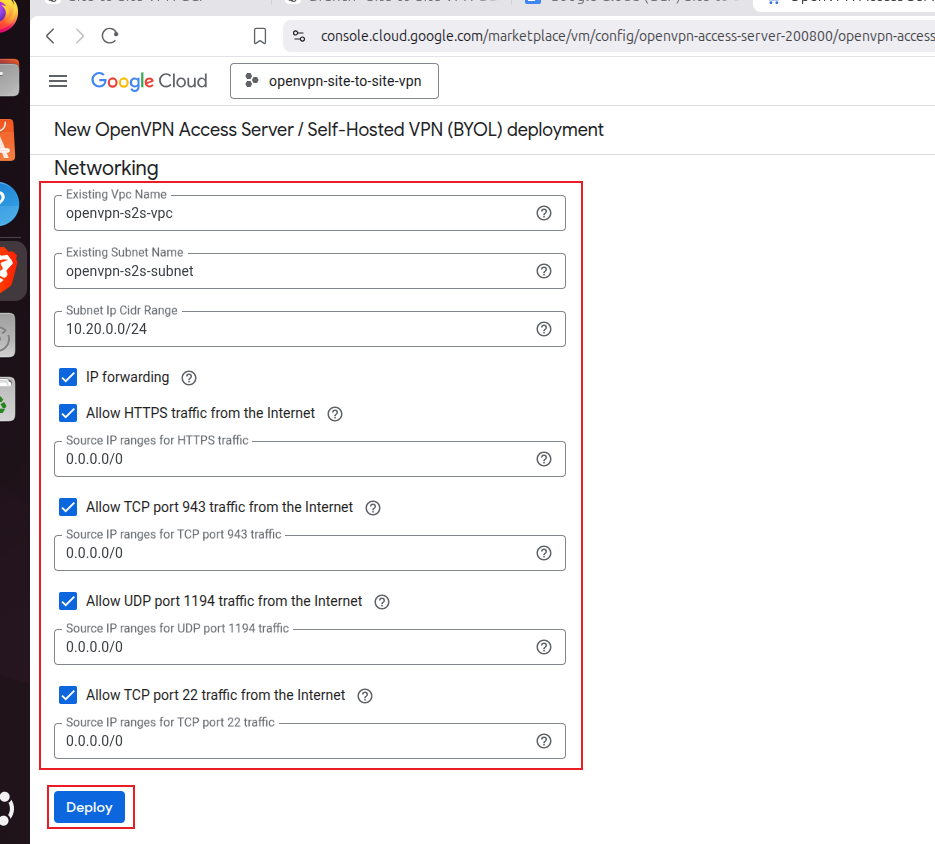Viewport: 935px width, 844px height.
Task: Edit Source IP ranges for UDP port 1194
Action: [309, 647]
